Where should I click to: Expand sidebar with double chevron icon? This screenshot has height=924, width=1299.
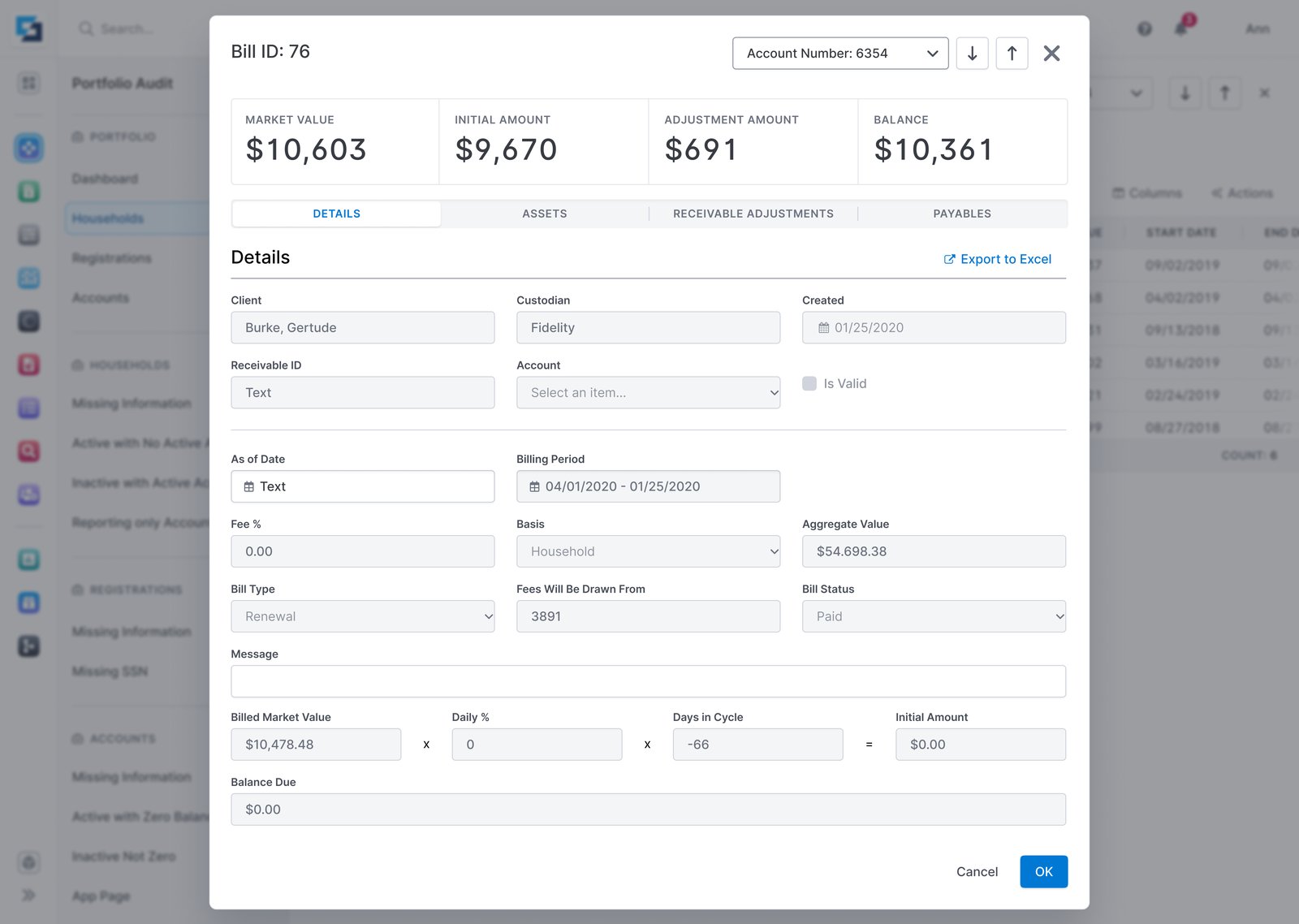coord(28,895)
